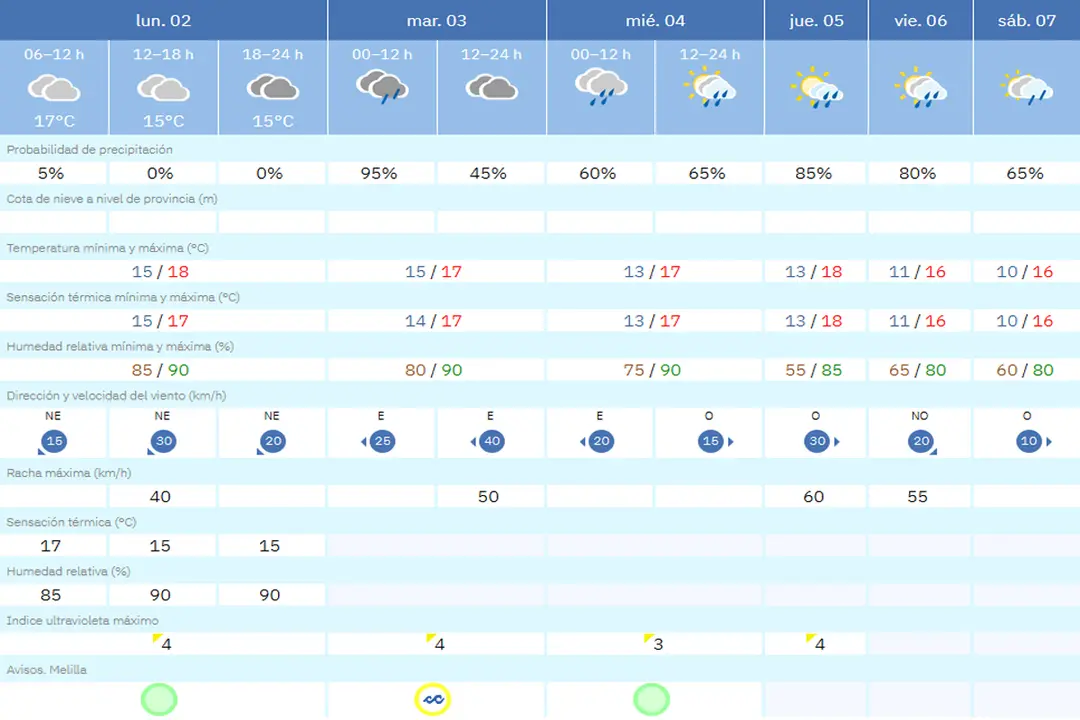The width and height of the screenshot is (1080, 720).
Task: Click the 00–12 h period label under mar. 03
Action: point(382,54)
